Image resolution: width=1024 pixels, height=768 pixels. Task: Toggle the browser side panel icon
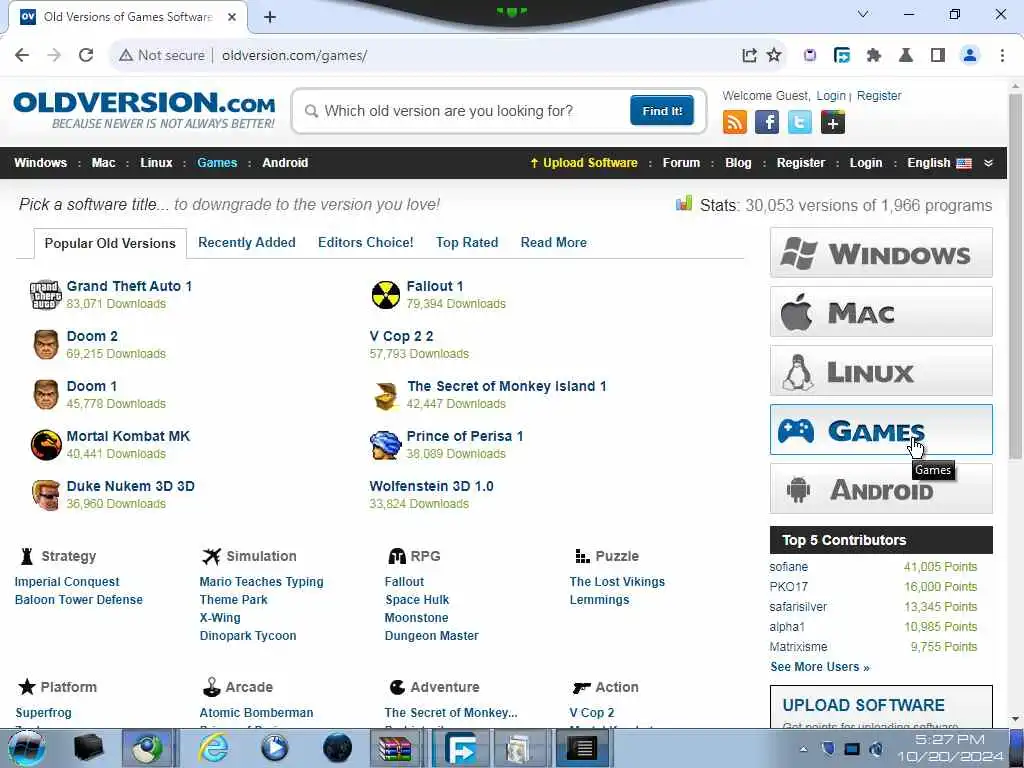pyautogui.click(x=938, y=56)
